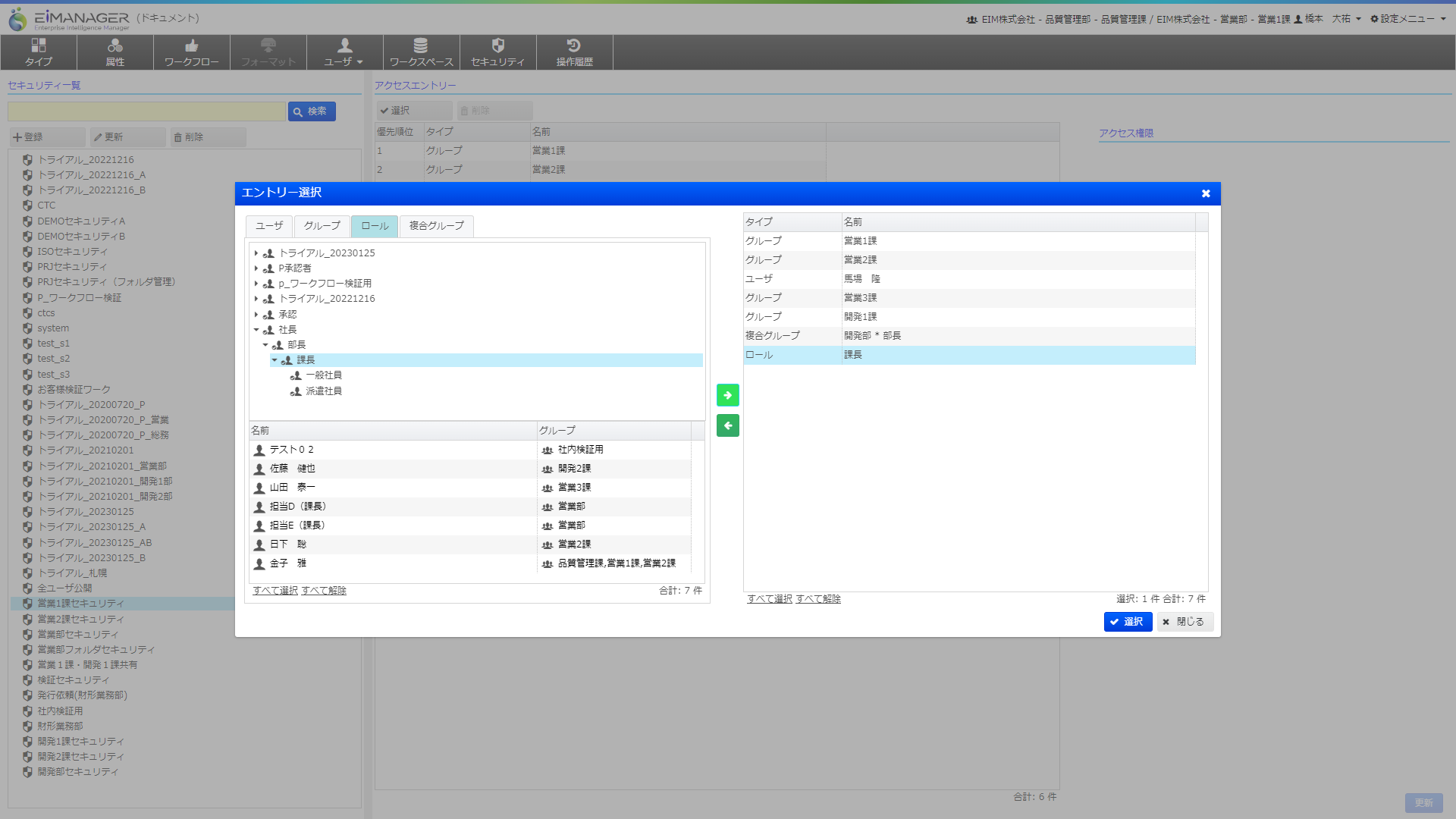The height and width of the screenshot is (819, 1456).
Task: Click the shield icon beside system
Action: click(27, 328)
